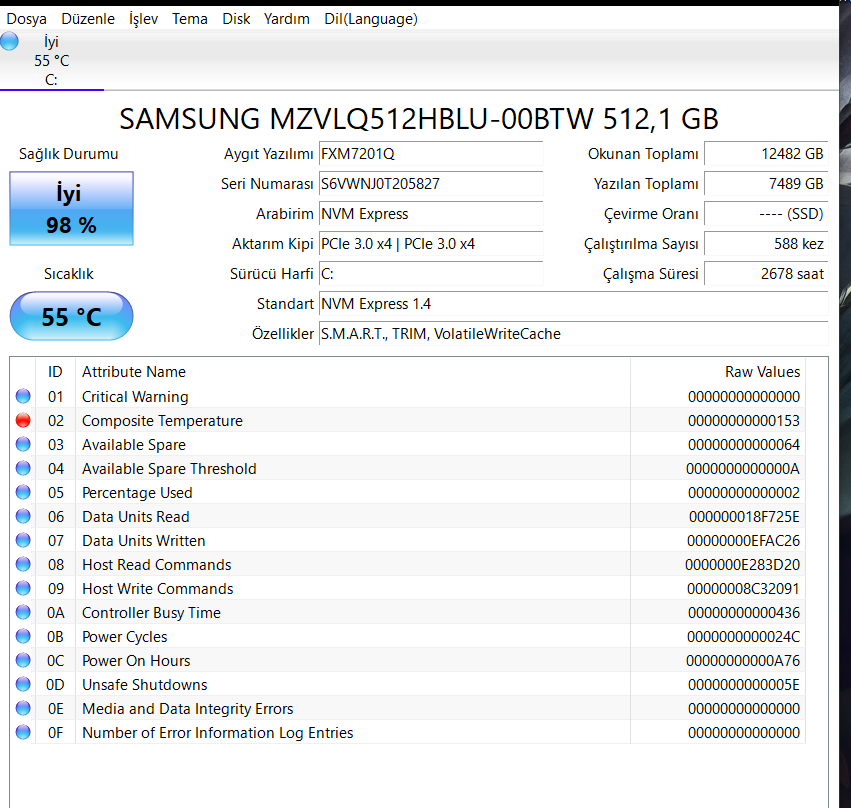Click the status icon for Available Spare row 03

pos(23,444)
